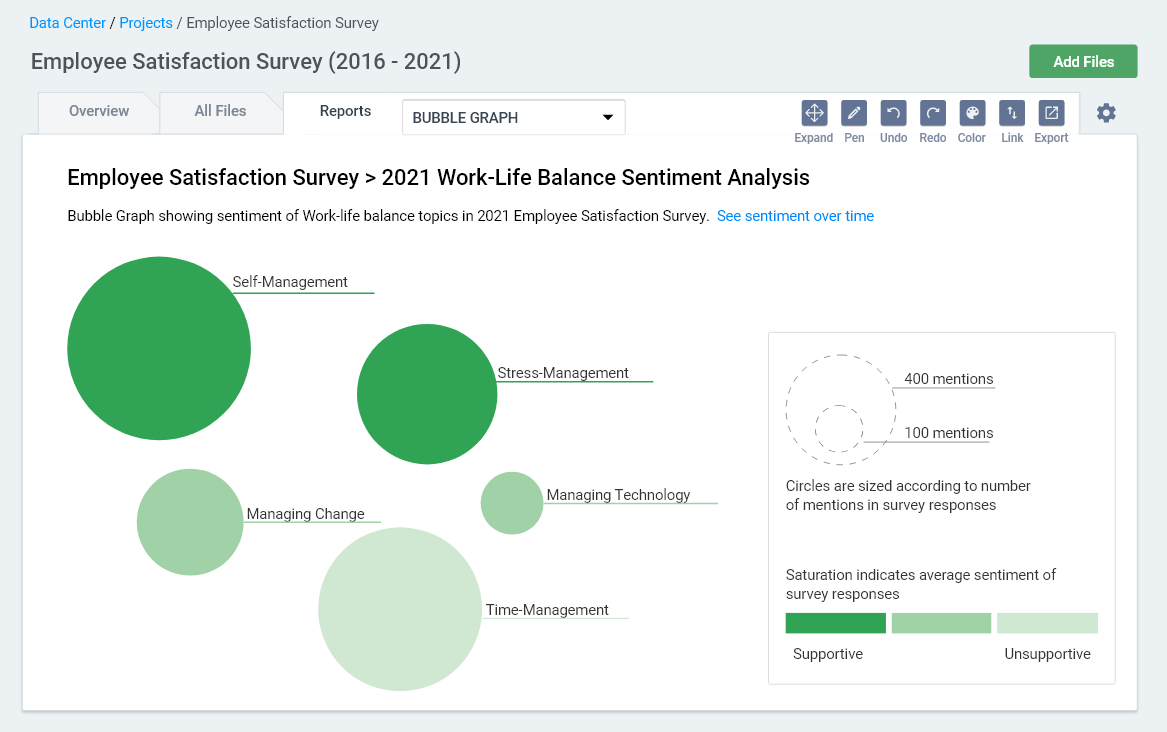Viewport: 1167px width, 732px height.
Task: Select the Unsupportive sentiment swatch
Action: [1047, 622]
